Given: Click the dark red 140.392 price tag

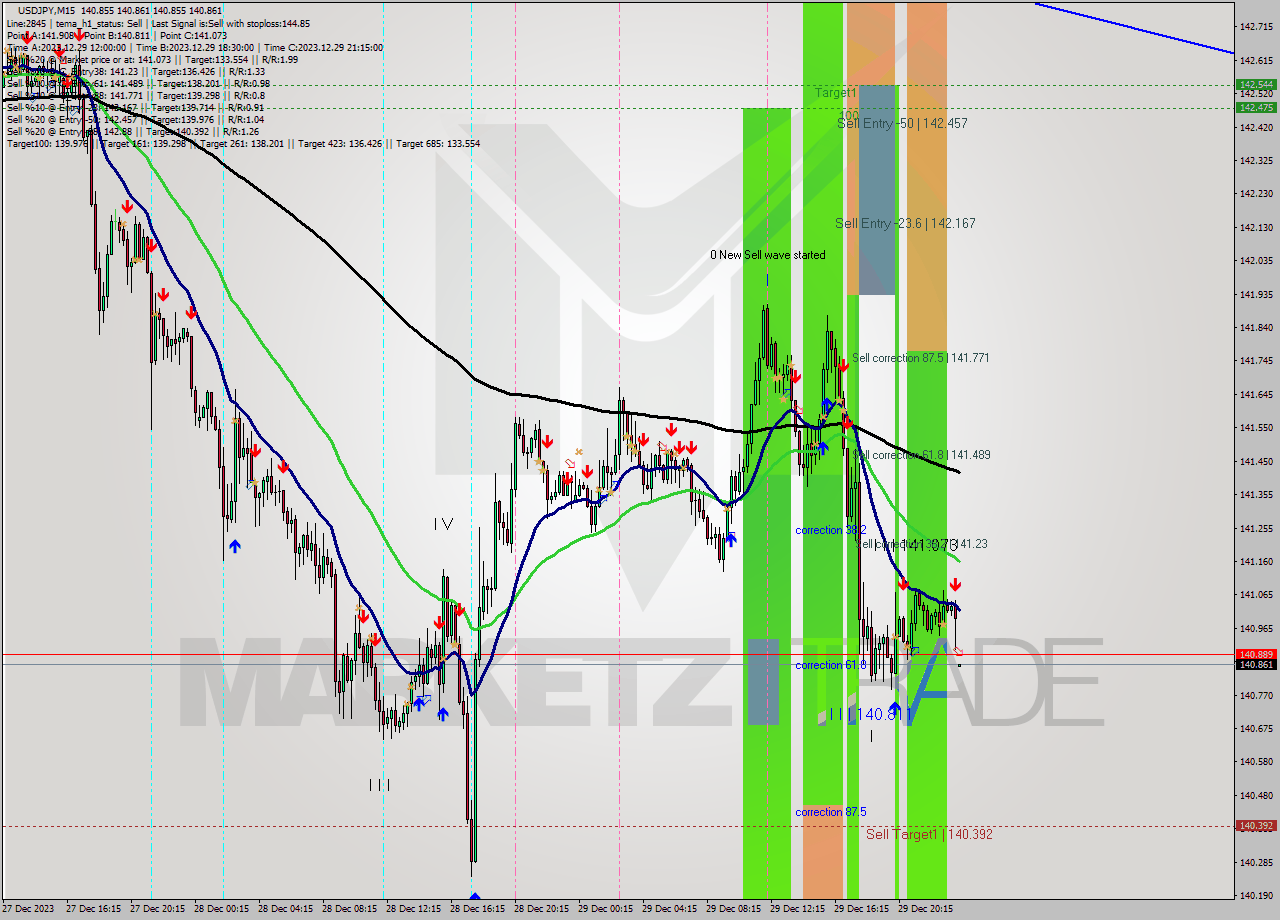Looking at the screenshot, I should [1256, 826].
